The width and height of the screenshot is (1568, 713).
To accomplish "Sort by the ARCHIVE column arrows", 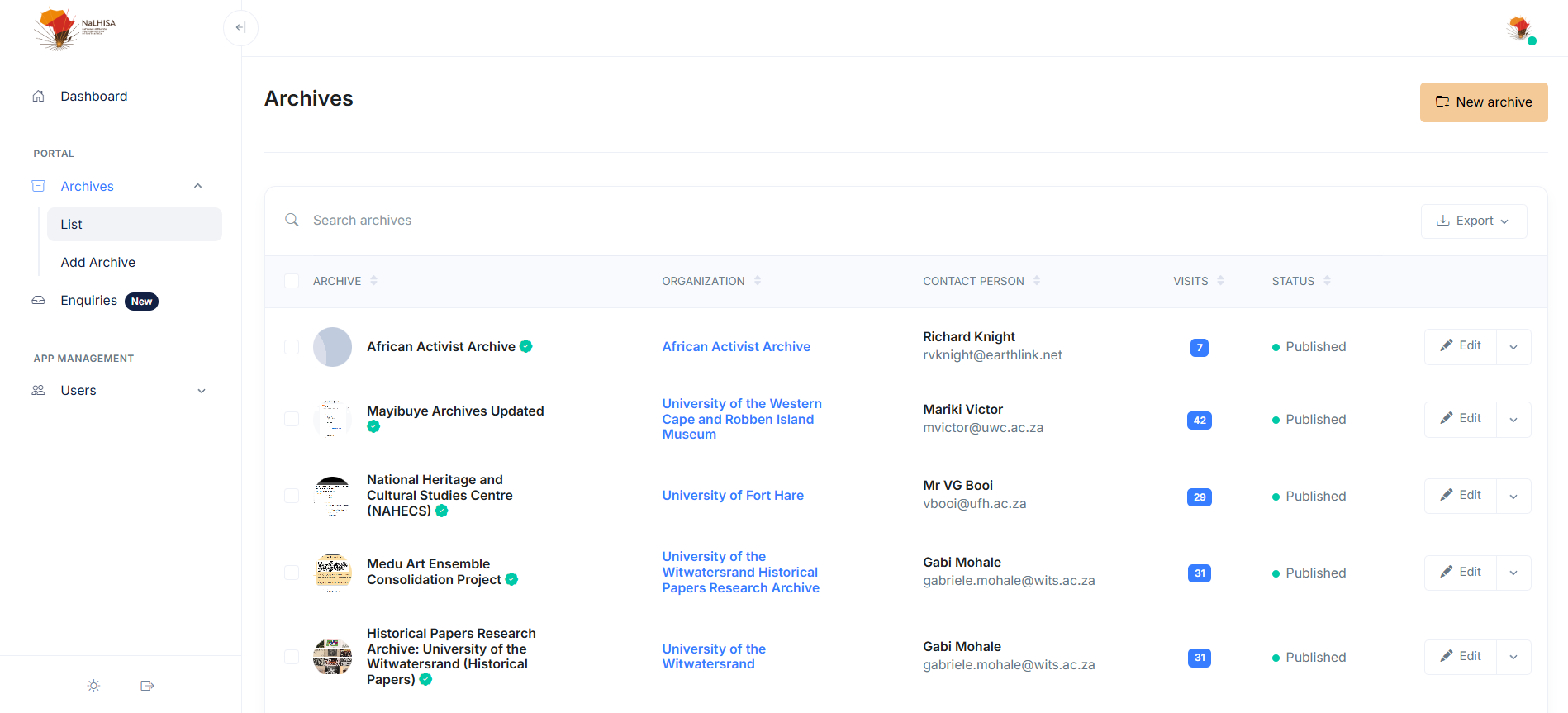I will pos(373,281).
